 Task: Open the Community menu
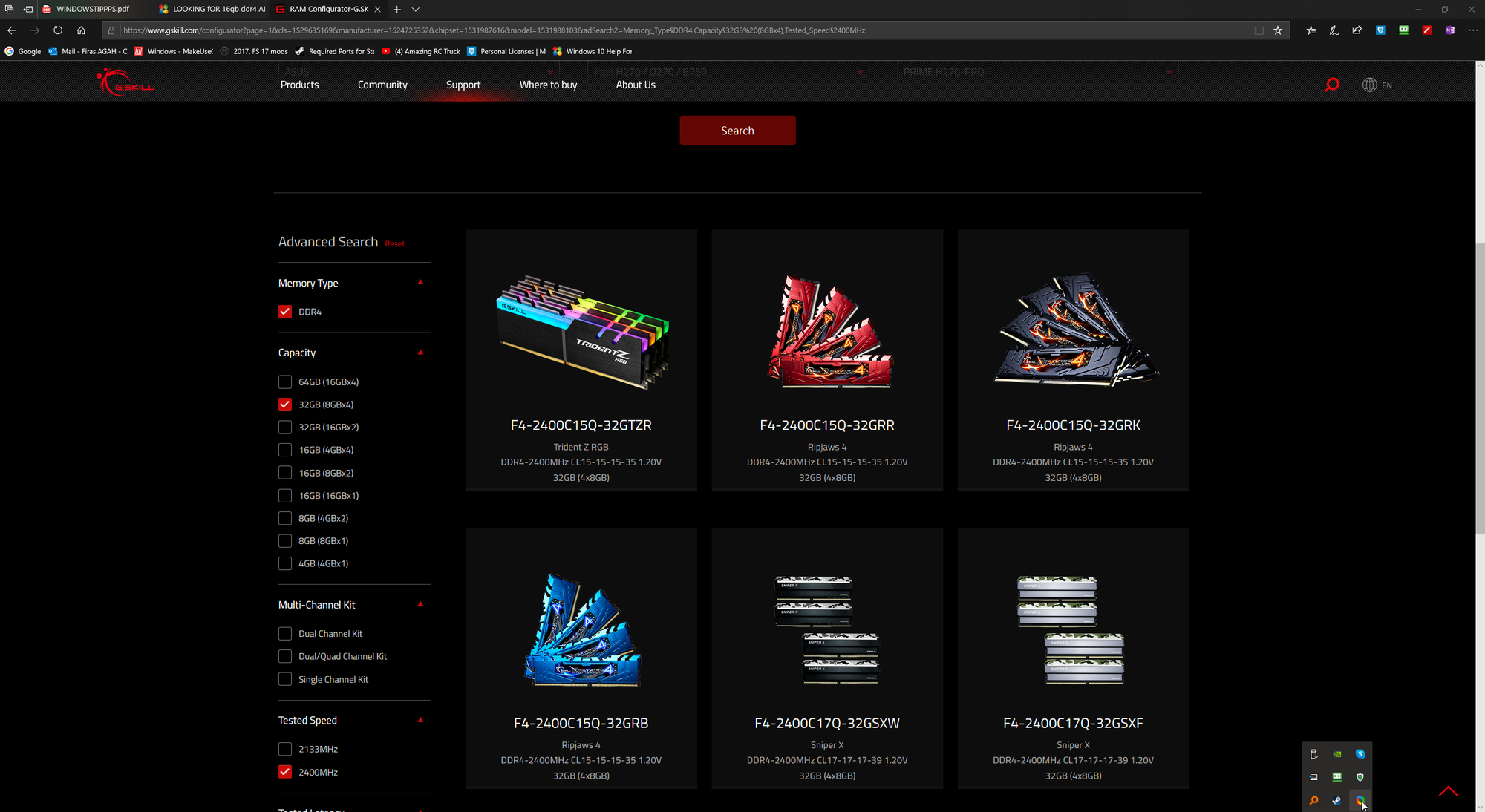pos(382,85)
